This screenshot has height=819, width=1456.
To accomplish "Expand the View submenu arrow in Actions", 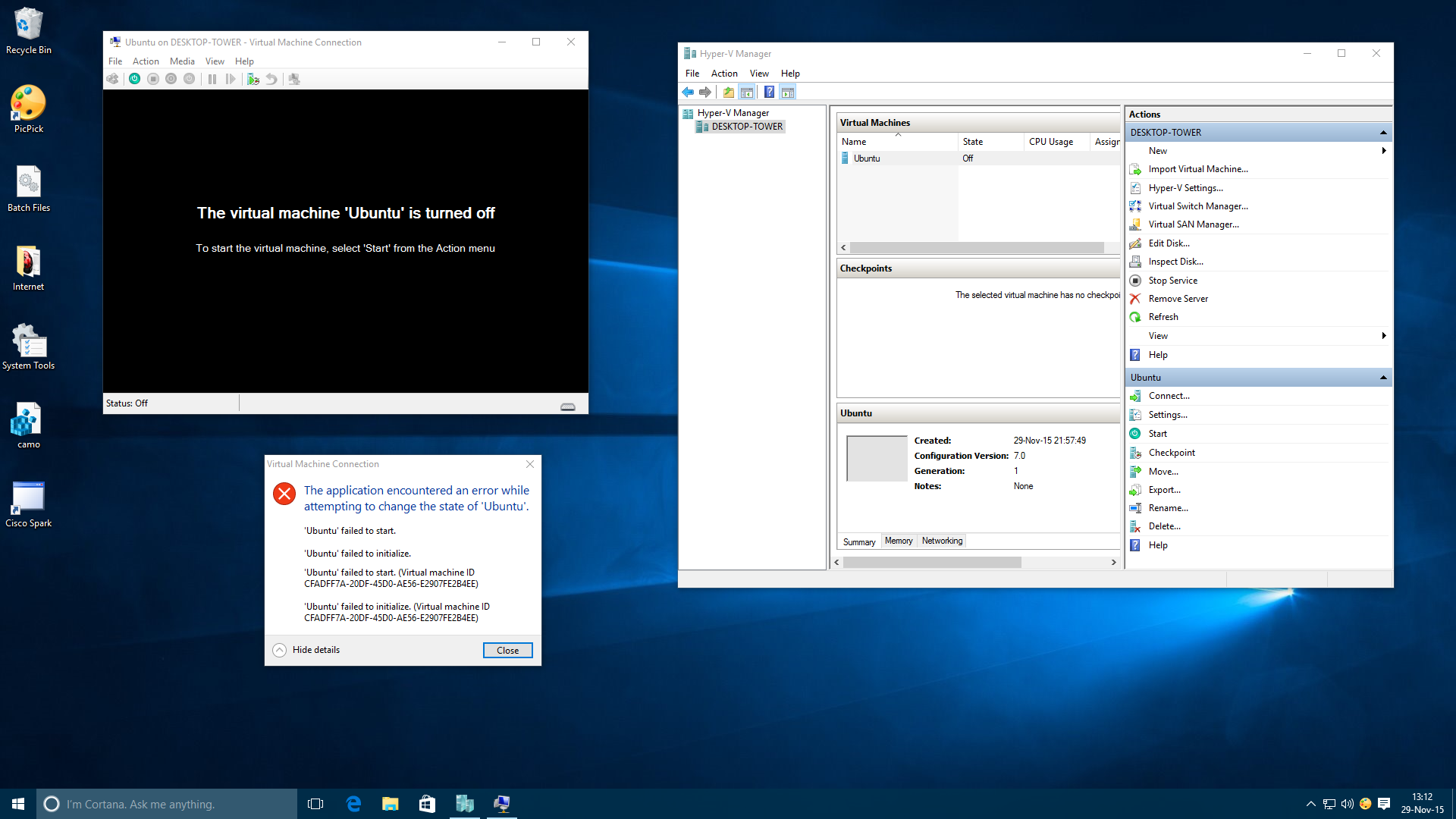I will [x=1384, y=336].
